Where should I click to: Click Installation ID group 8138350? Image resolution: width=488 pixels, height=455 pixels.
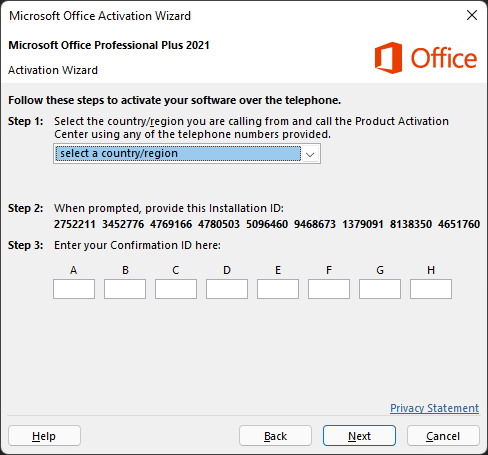[411, 224]
